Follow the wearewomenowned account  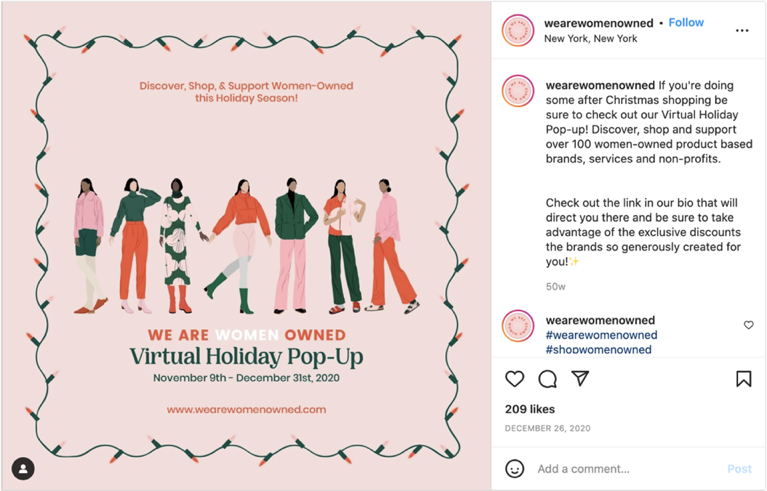click(x=686, y=22)
